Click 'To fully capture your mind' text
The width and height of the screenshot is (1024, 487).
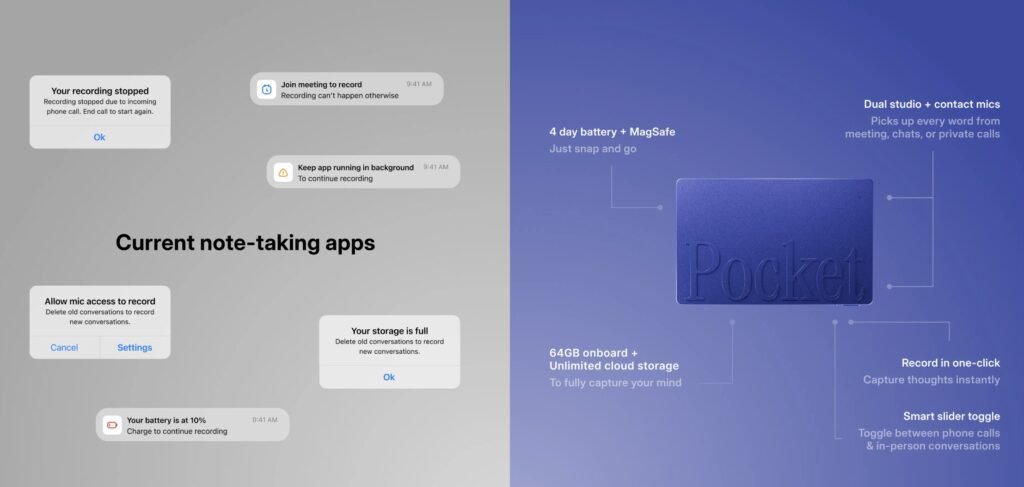point(615,383)
